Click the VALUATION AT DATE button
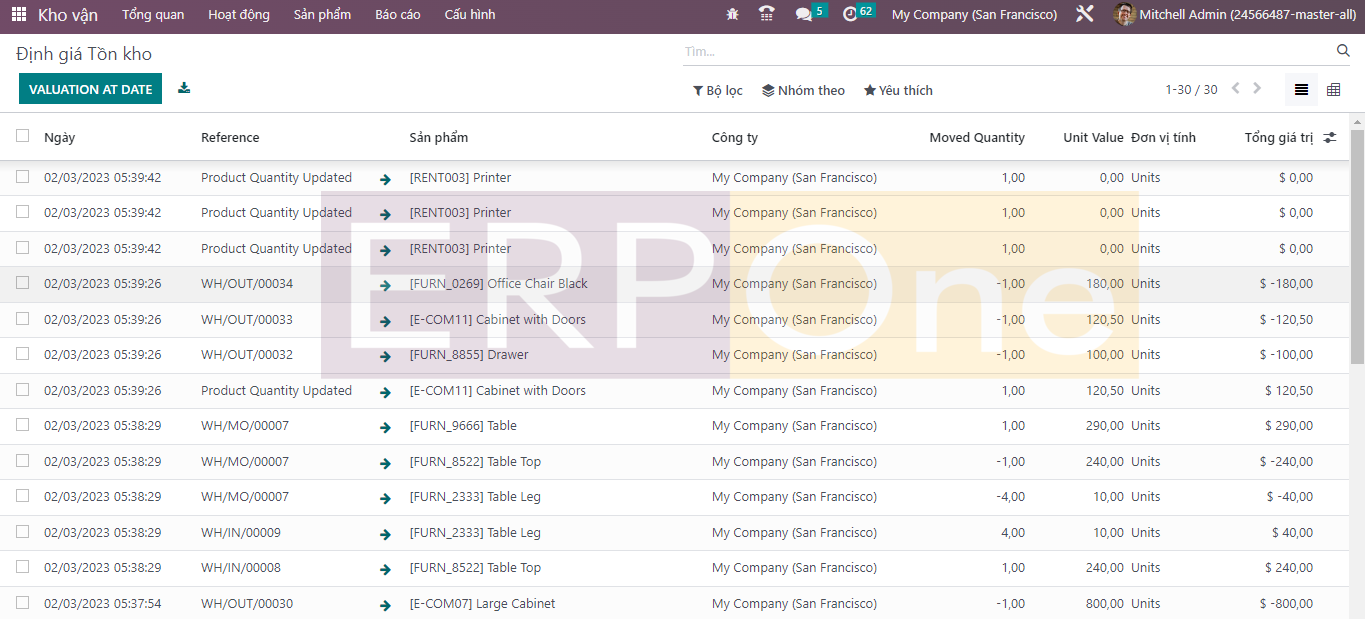The image size is (1365, 619). (90, 89)
